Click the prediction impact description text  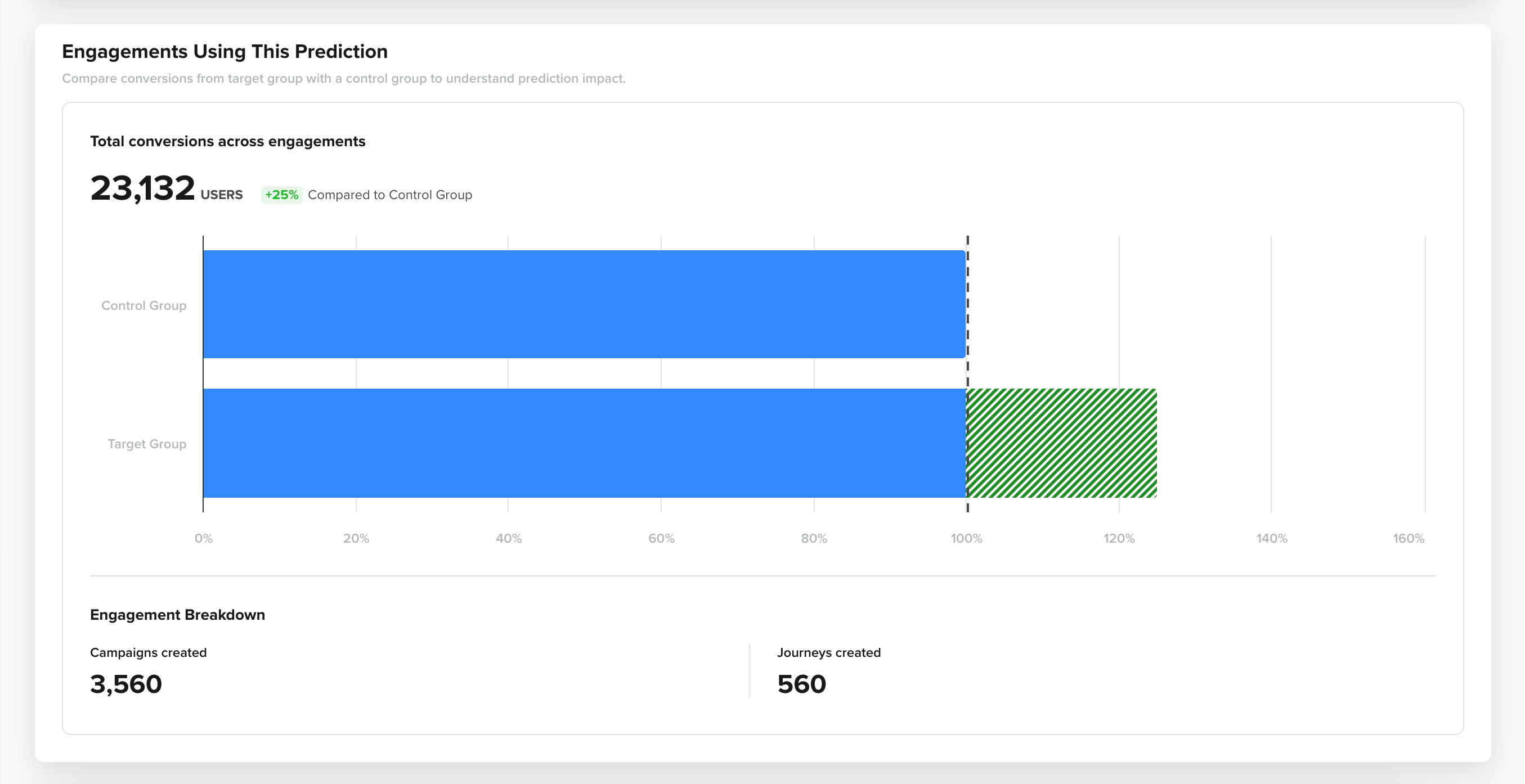pyautogui.click(x=343, y=78)
